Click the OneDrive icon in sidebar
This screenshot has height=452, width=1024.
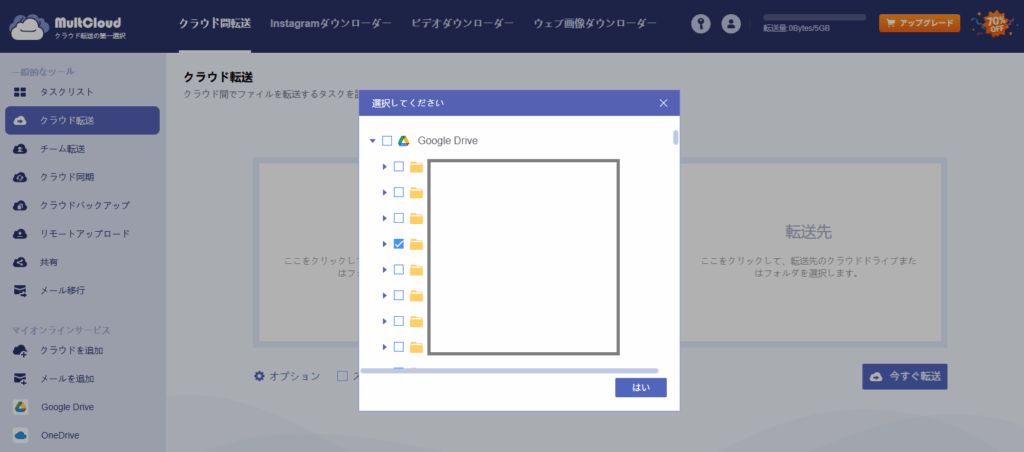pyautogui.click(x=20, y=435)
